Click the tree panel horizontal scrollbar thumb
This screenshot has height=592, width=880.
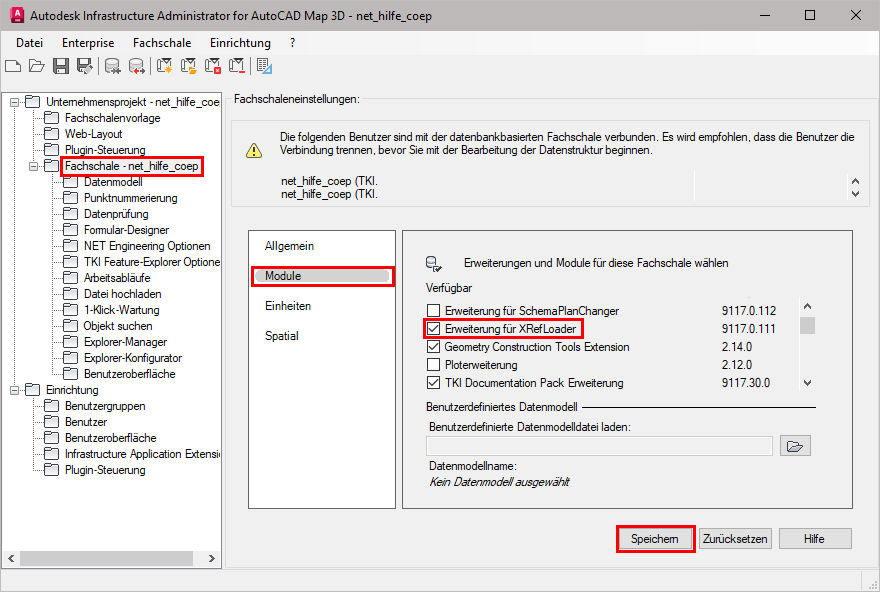coord(107,558)
